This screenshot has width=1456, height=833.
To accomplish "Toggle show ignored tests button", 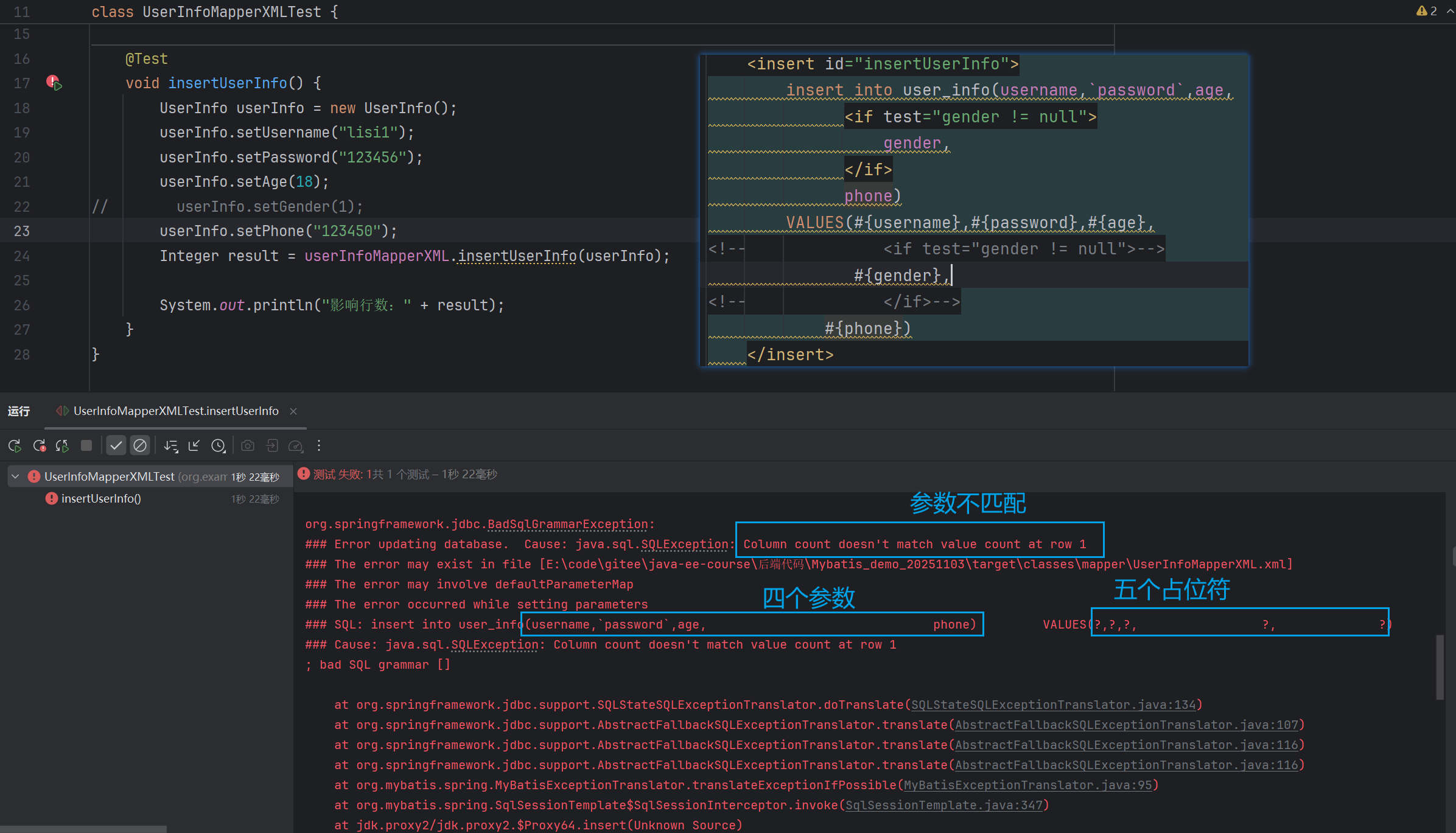I will pos(140,446).
